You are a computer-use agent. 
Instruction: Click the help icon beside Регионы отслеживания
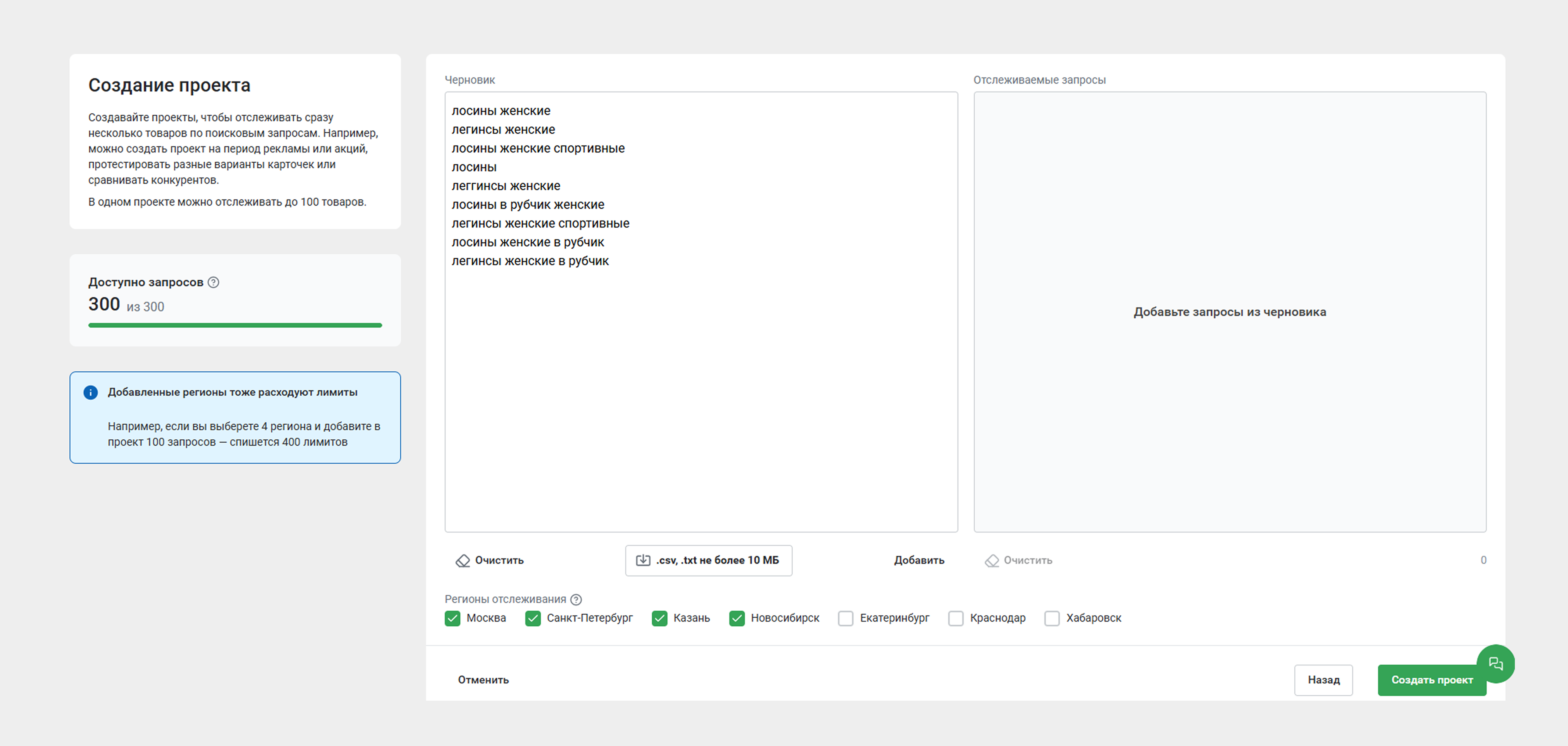tap(576, 599)
